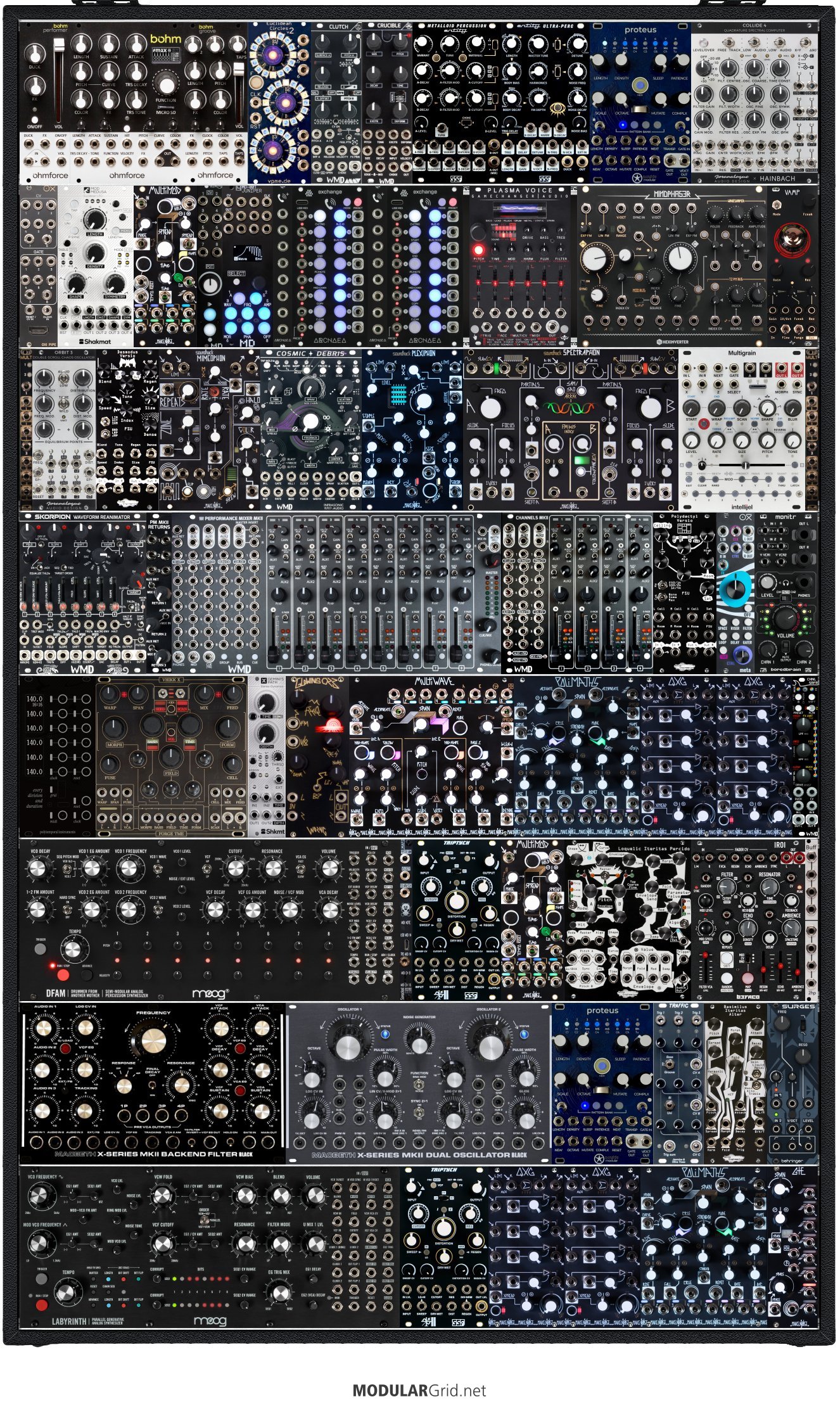The height and width of the screenshot is (1404, 840).
Task: Toggle the DFAM HARD SYNC switch
Action: (x=67, y=909)
